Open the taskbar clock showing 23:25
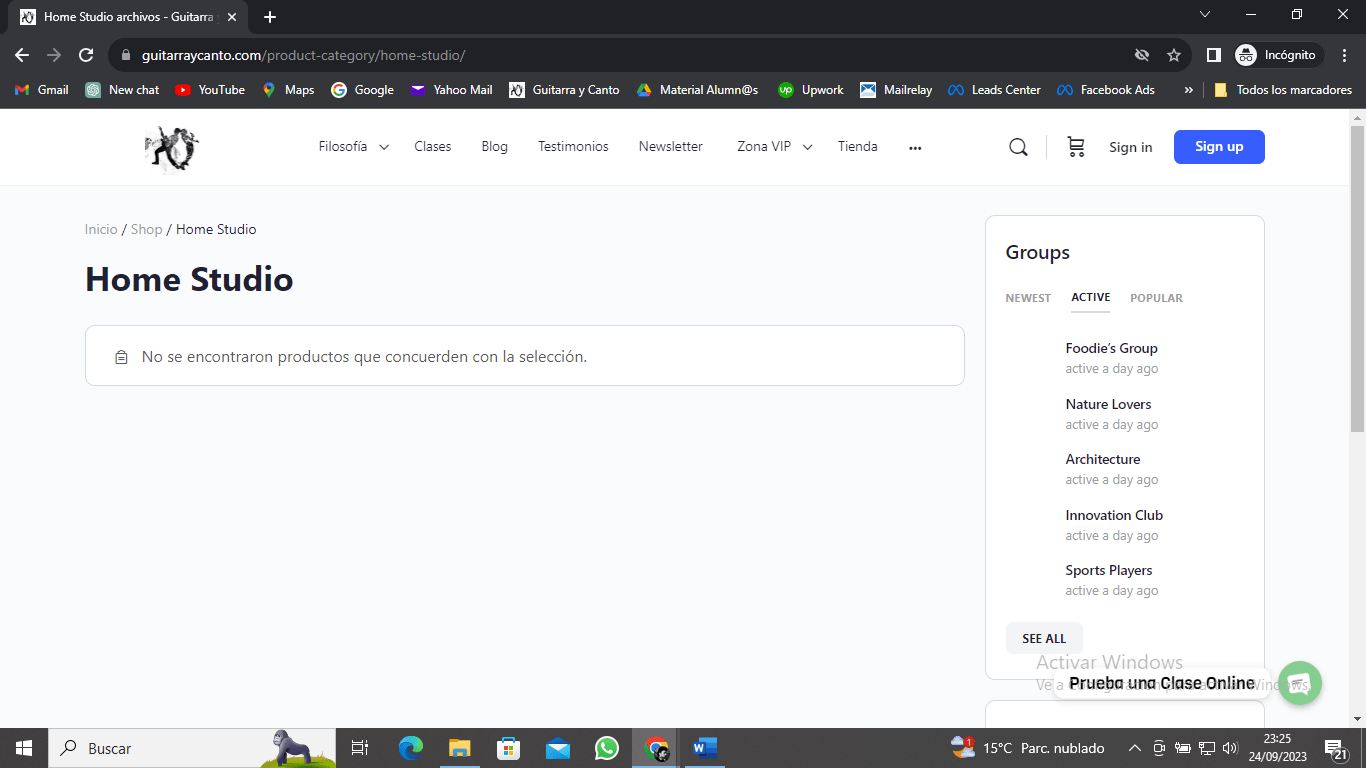Image resolution: width=1366 pixels, height=768 pixels. [1277, 748]
